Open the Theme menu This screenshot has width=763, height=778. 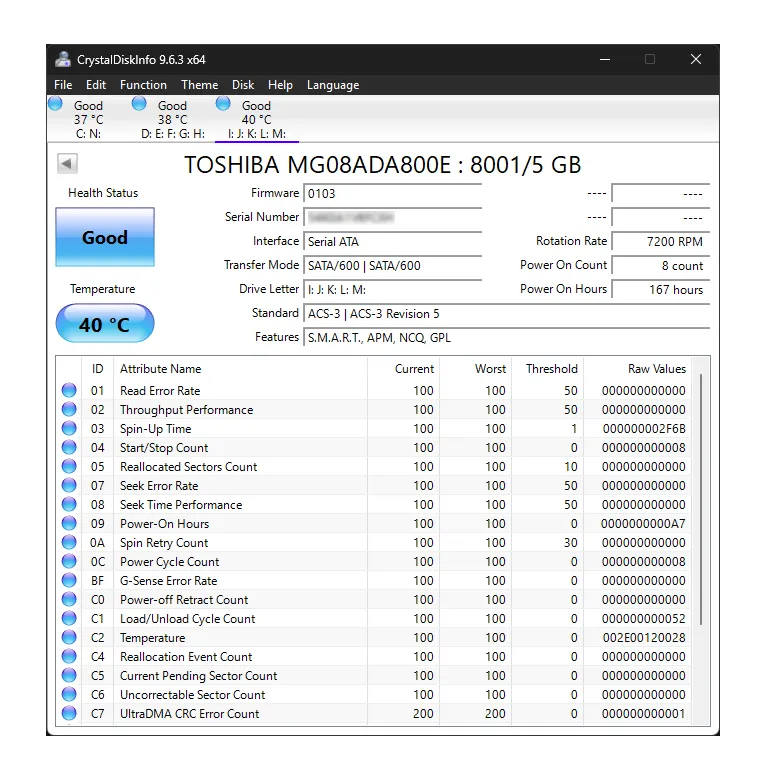[x=199, y=85]
